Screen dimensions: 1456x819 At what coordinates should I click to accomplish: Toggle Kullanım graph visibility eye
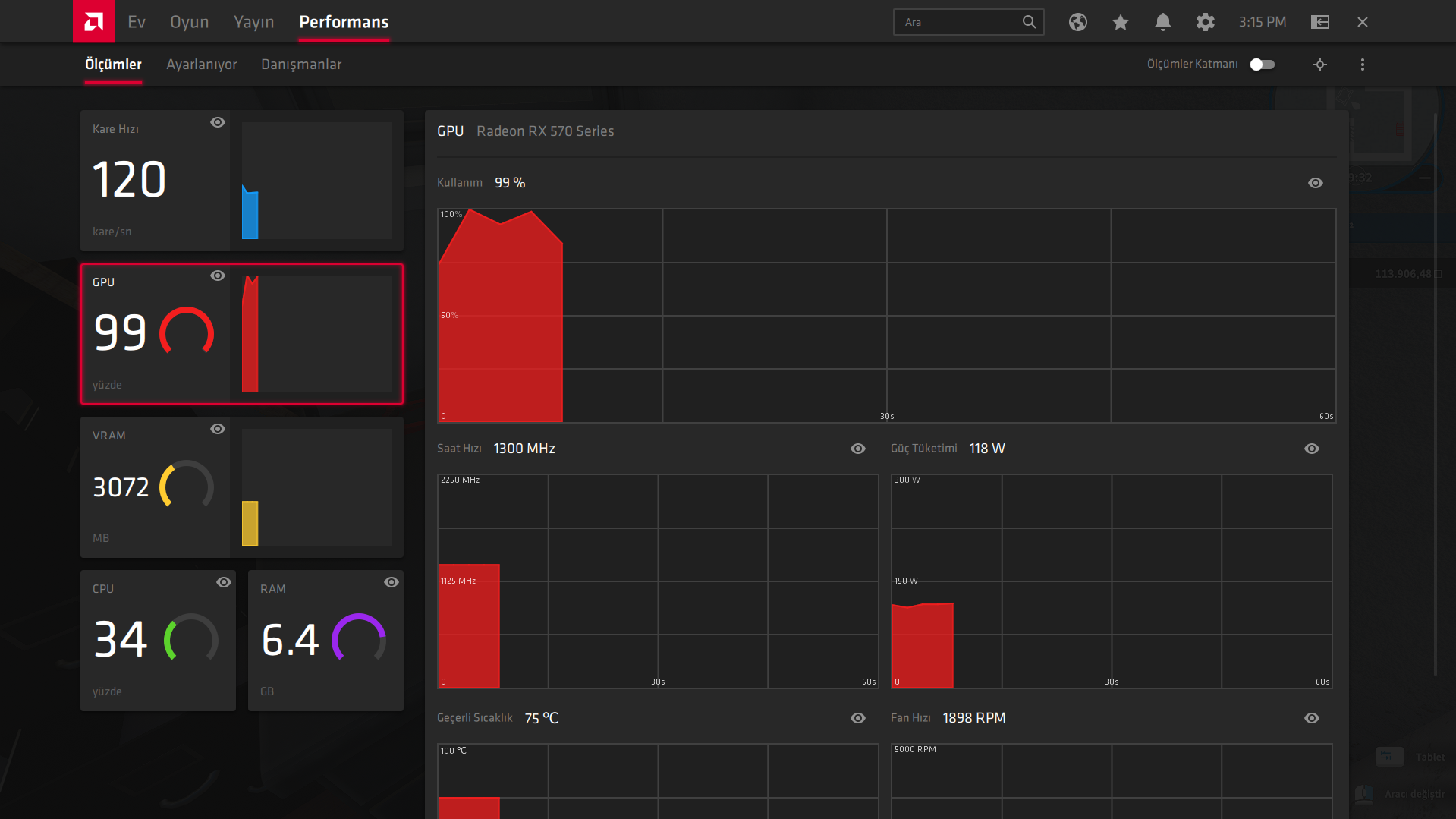click(1316, 183)
